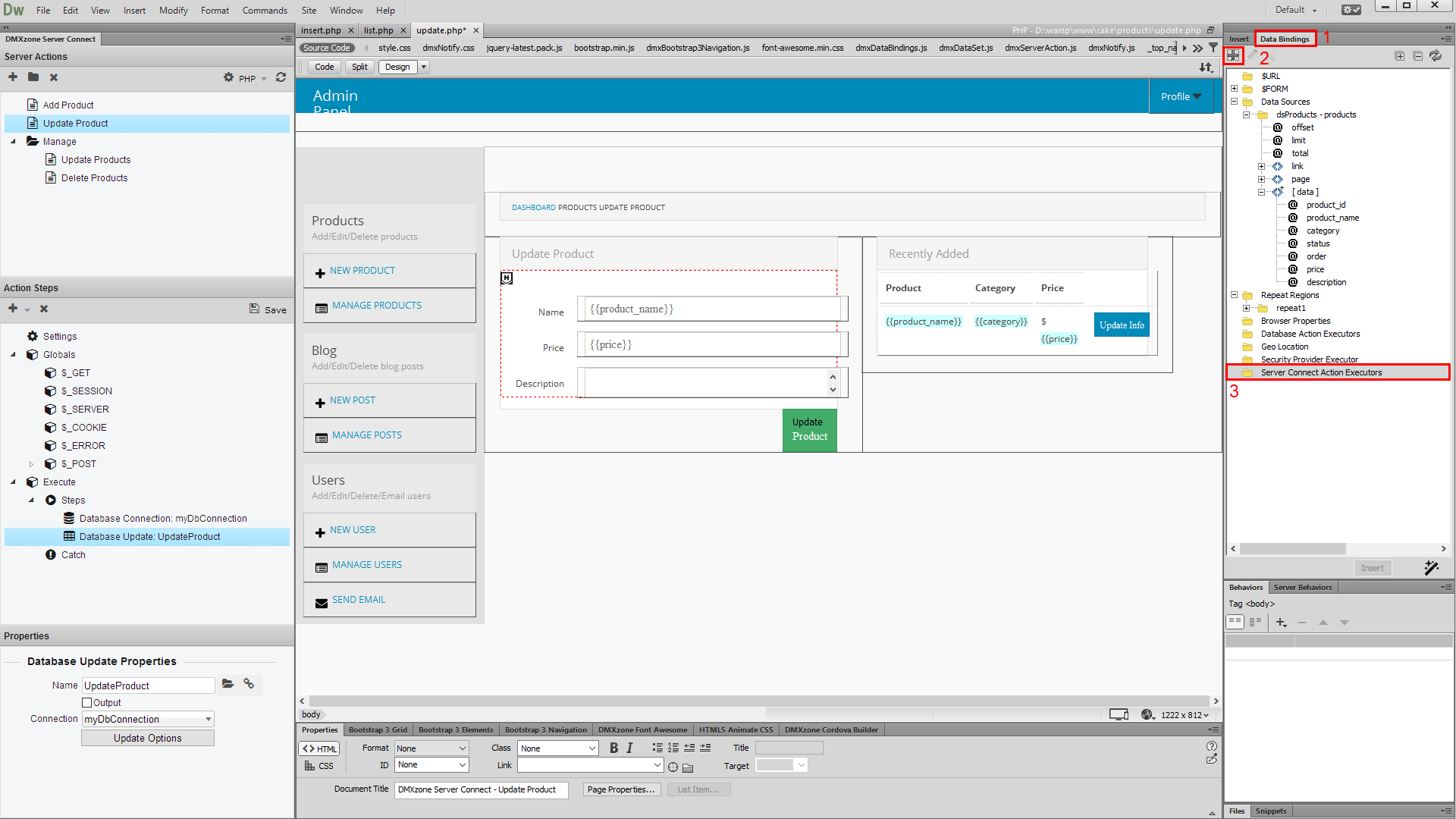Expand all nodes in Data Bindings panel

tap(1400, 56)
